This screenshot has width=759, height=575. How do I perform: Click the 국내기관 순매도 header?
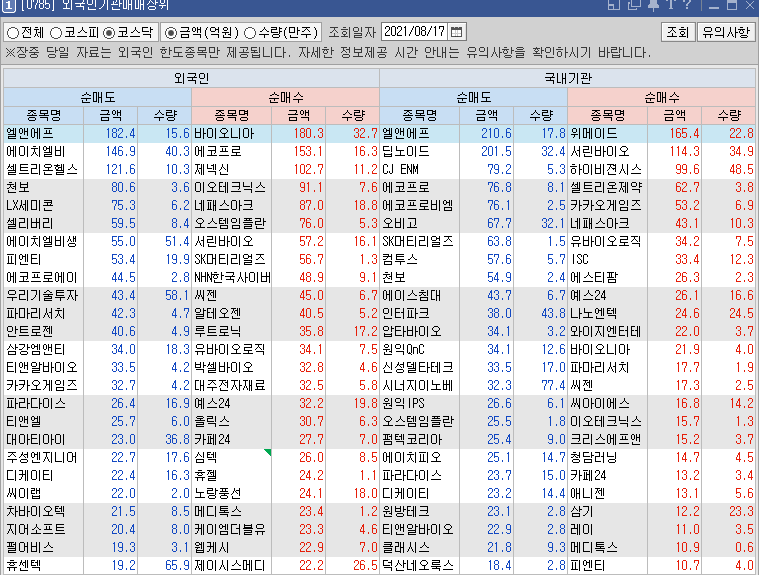(x=473, y=97)
